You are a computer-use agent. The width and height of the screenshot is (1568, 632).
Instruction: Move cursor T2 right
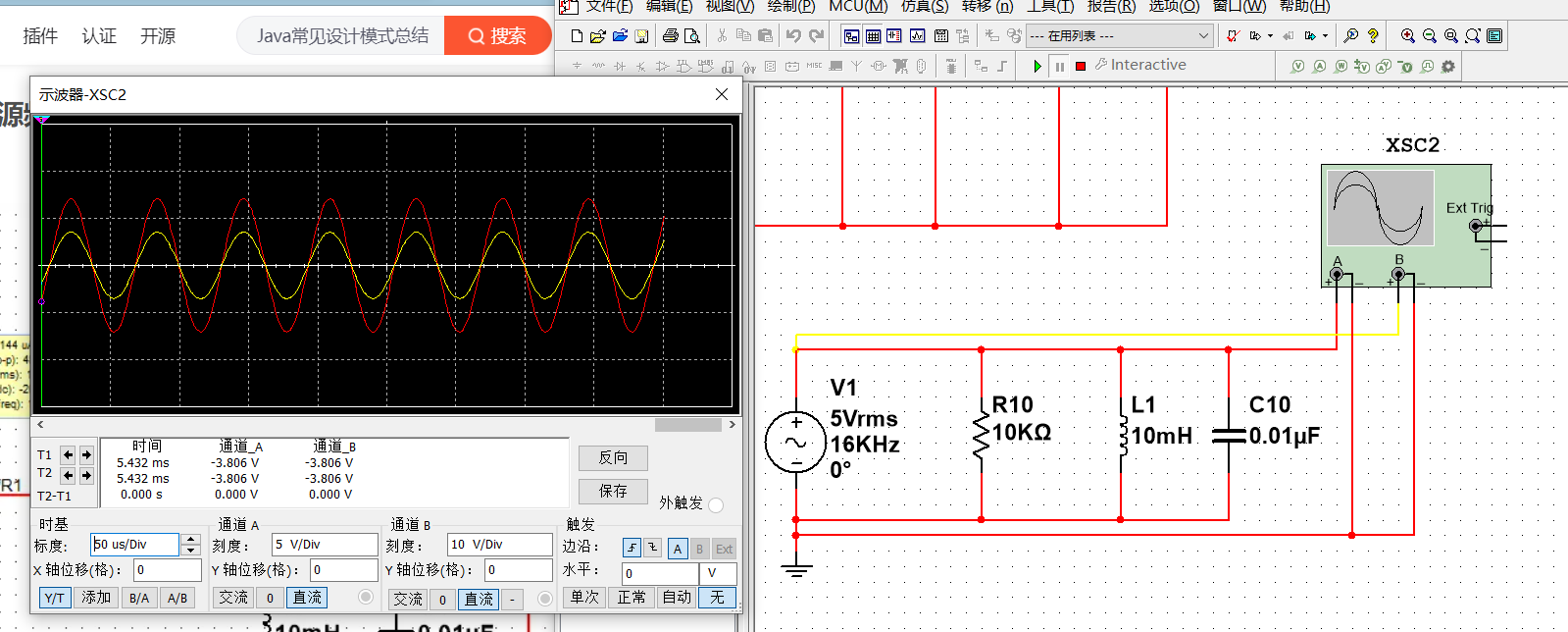tap(86, 475)
